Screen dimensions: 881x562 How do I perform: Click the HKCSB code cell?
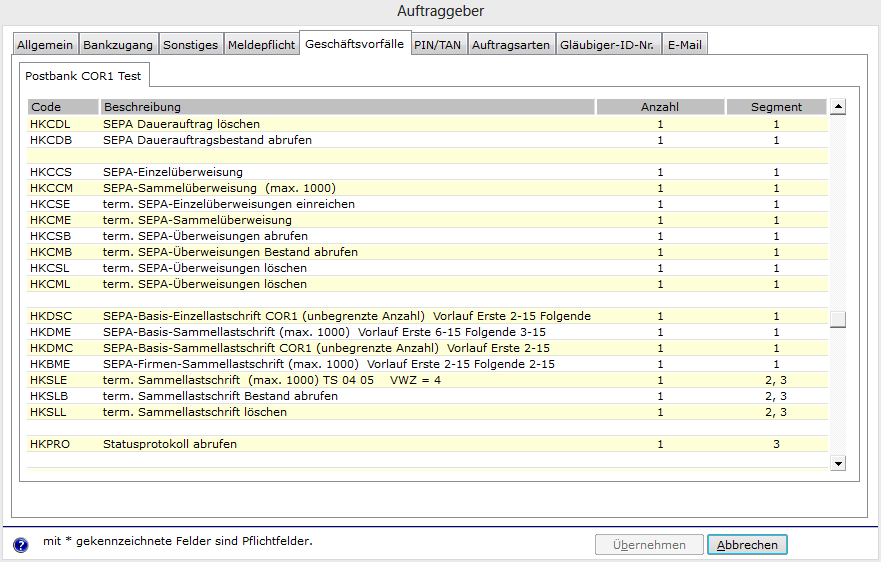coord(50,236)
